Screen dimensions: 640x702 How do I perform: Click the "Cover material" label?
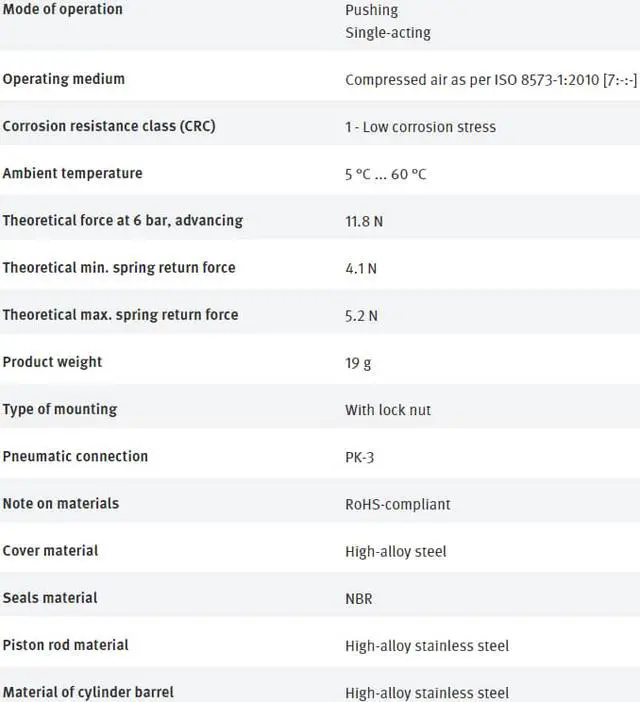click(50, 550)
